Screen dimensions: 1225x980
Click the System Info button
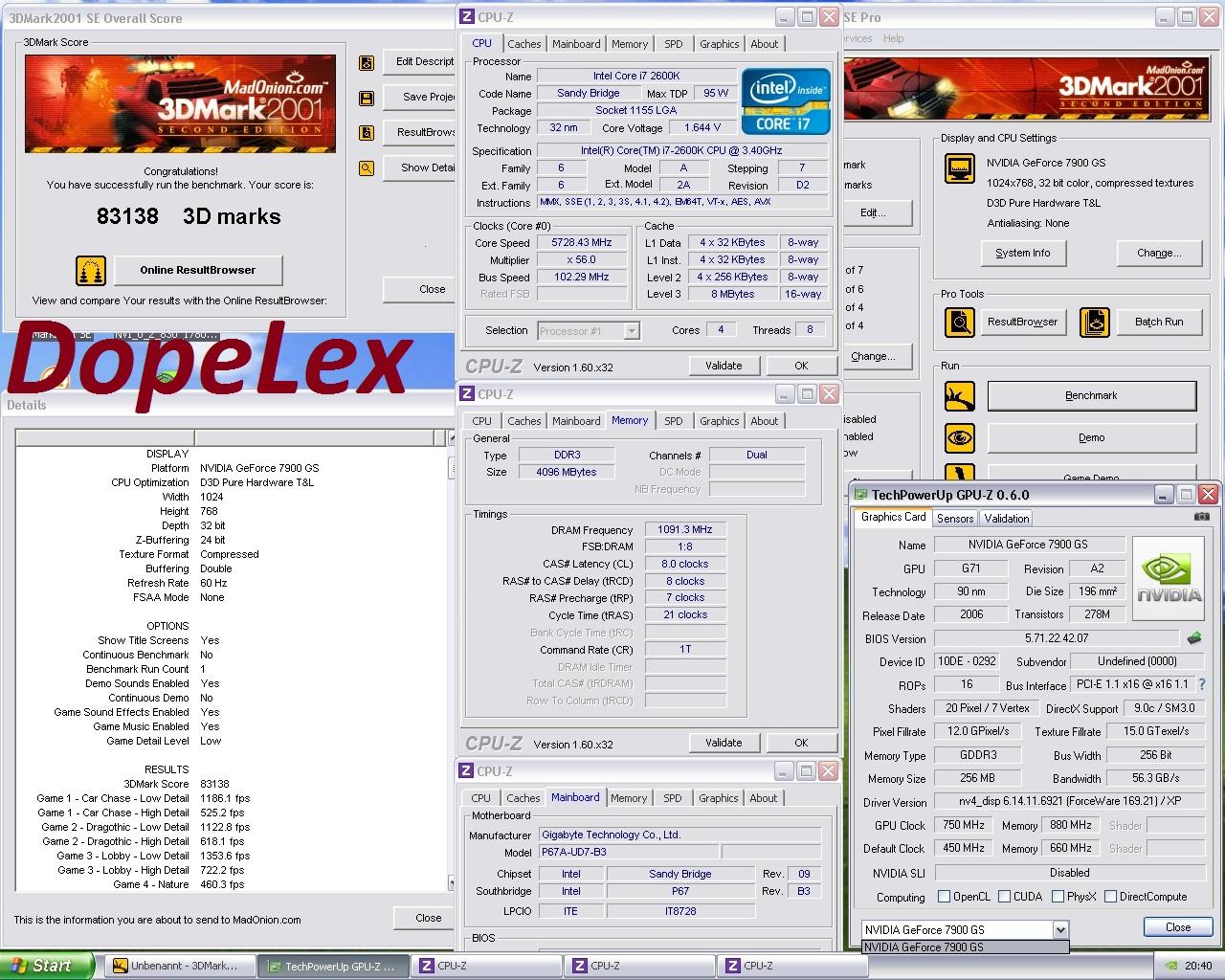coord(1023,253)
